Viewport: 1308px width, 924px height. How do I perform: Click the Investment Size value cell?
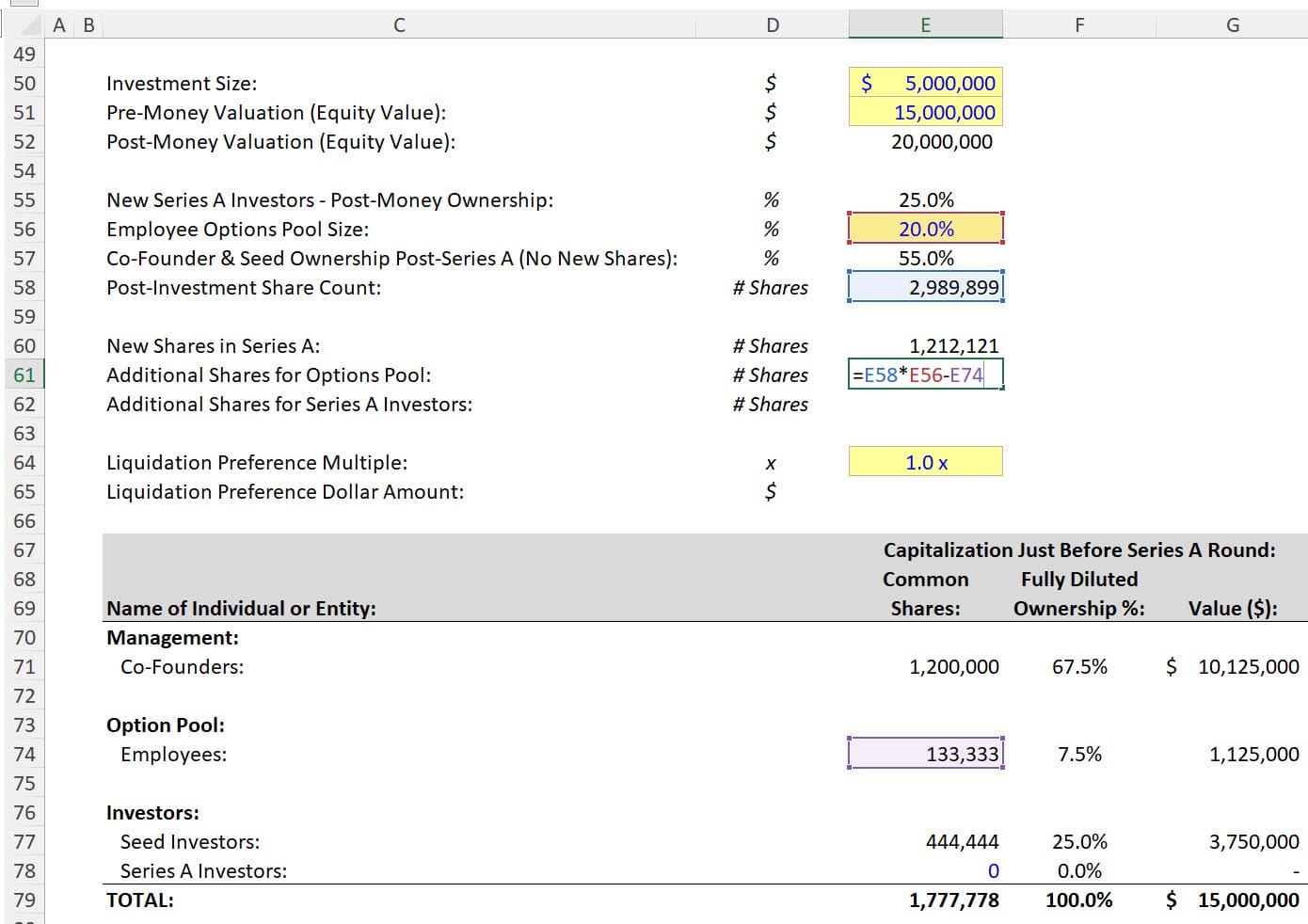925,83
